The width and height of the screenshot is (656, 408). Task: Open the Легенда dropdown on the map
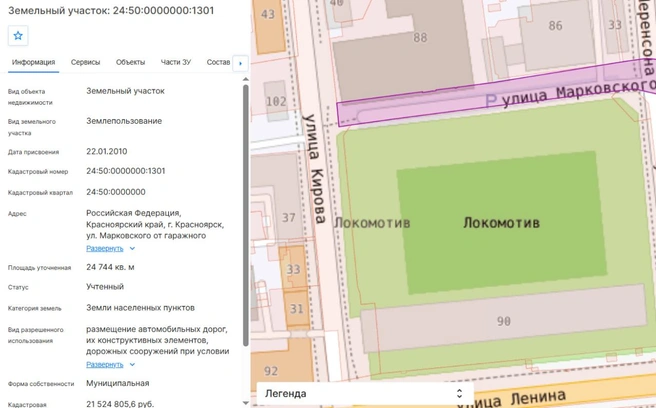[365, 394]
